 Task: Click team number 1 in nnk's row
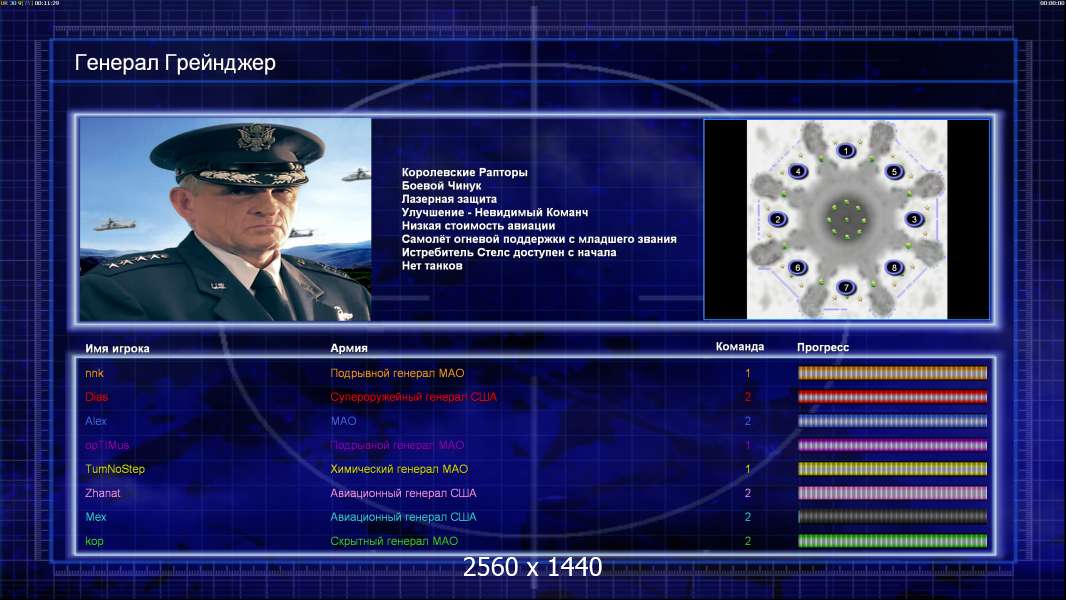[748, 373]
